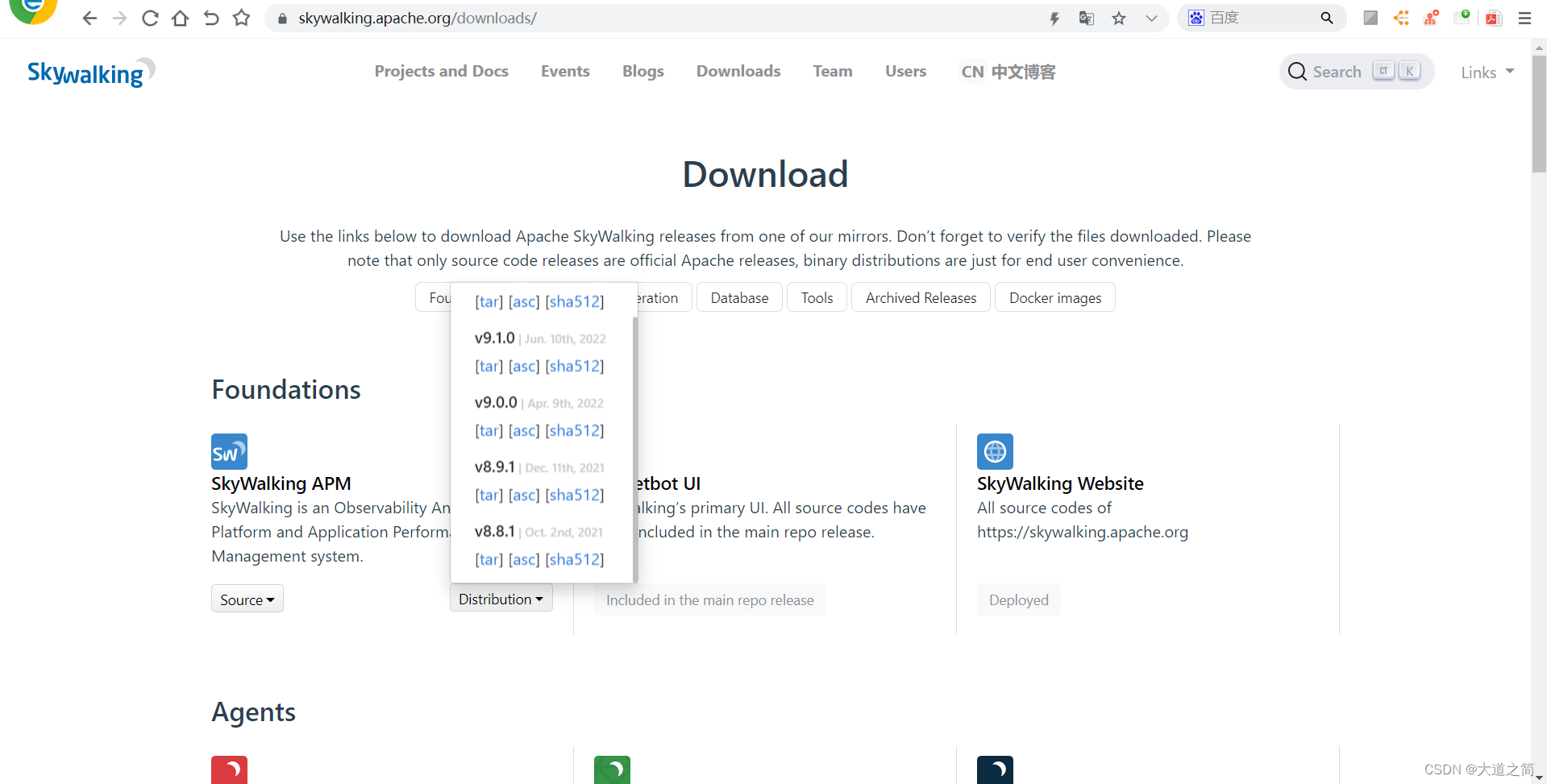Click the red network extension icon

click(1432, 18)
